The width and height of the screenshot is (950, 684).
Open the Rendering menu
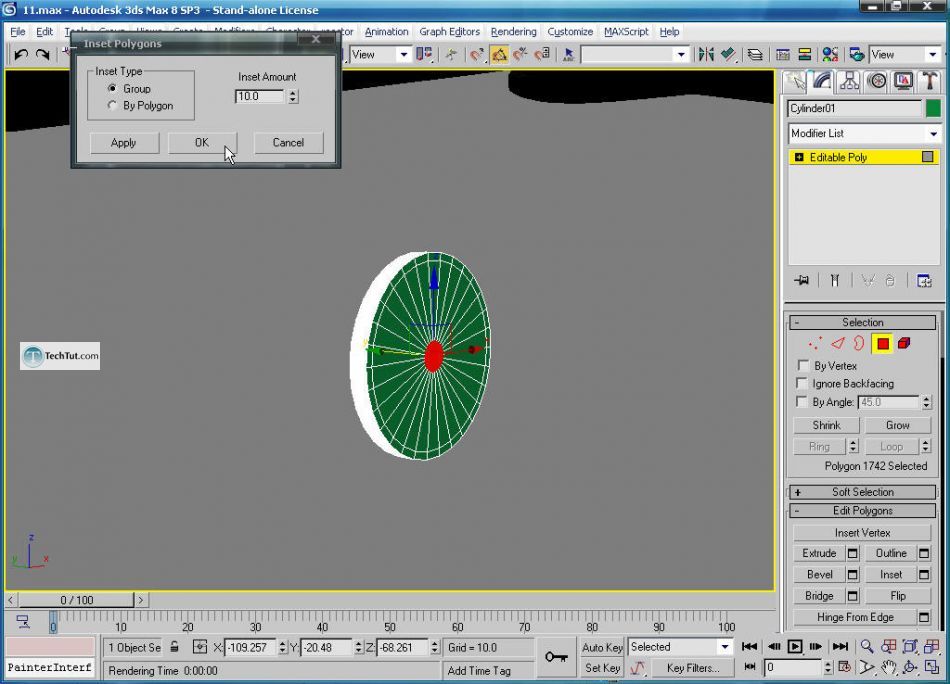pos(513,32)
